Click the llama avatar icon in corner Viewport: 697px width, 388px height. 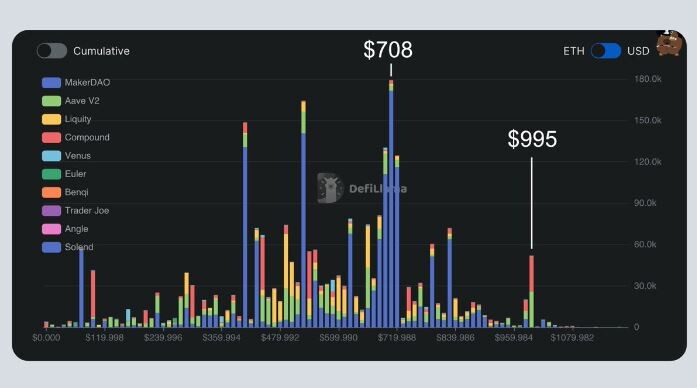[x=669, y=43]
